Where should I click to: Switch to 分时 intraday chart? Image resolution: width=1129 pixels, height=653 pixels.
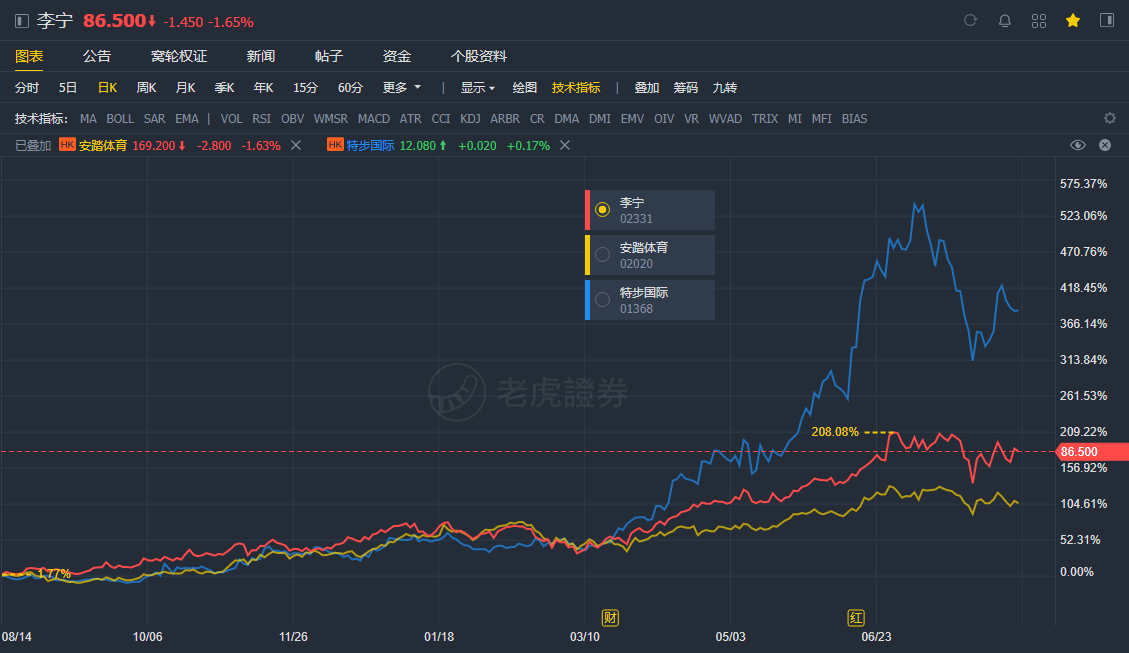pos(27,88)
